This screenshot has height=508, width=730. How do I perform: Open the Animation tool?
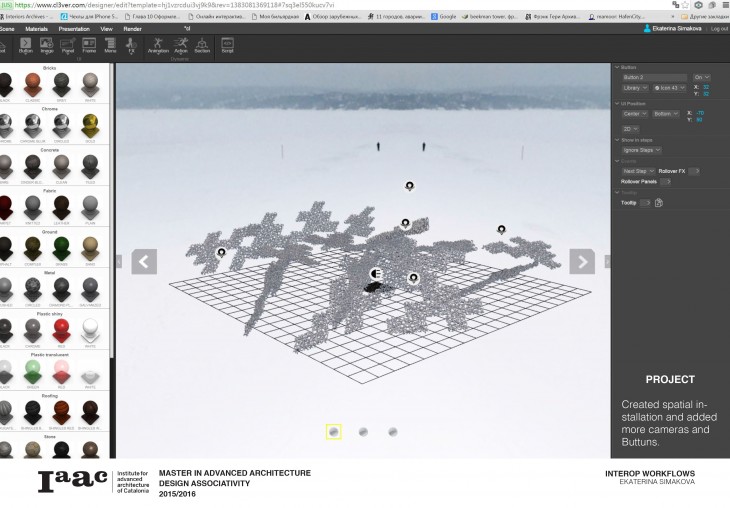(x=158, y=45)
